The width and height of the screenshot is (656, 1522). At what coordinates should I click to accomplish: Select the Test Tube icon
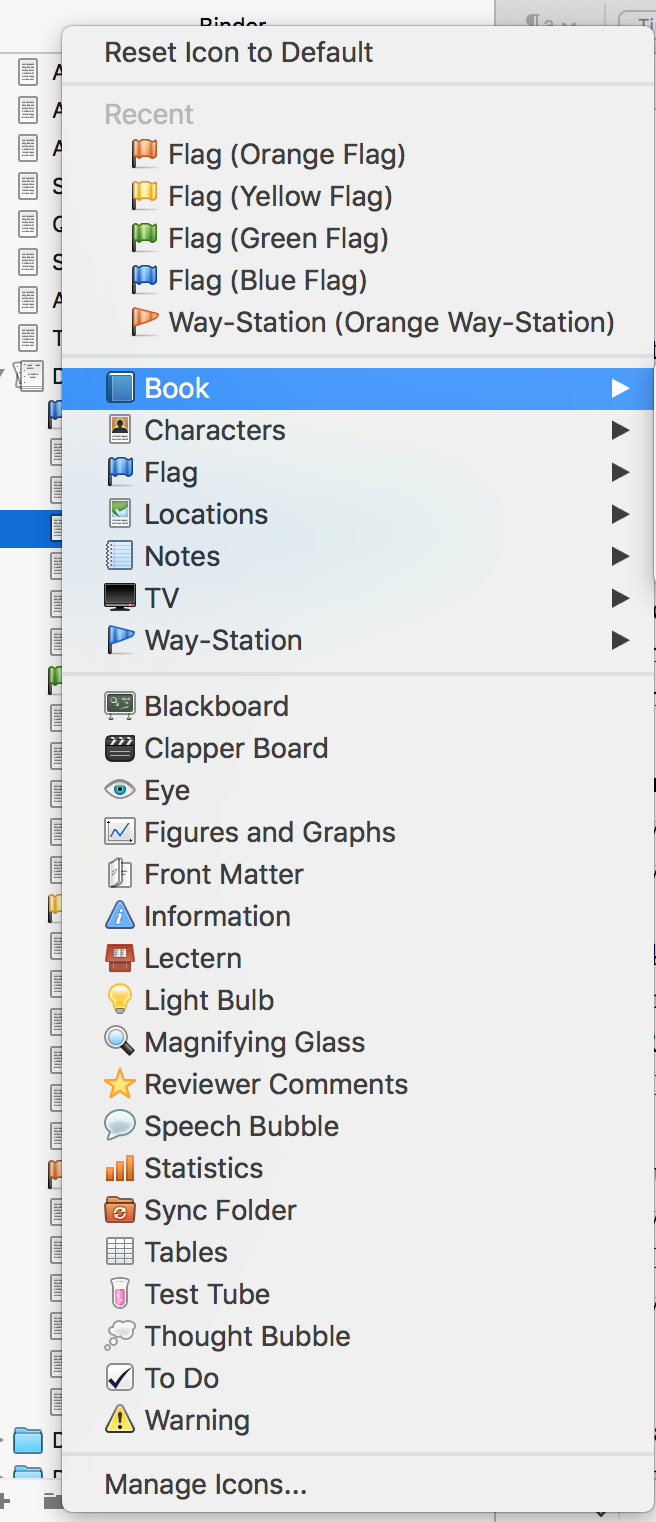pos(120,1294)
